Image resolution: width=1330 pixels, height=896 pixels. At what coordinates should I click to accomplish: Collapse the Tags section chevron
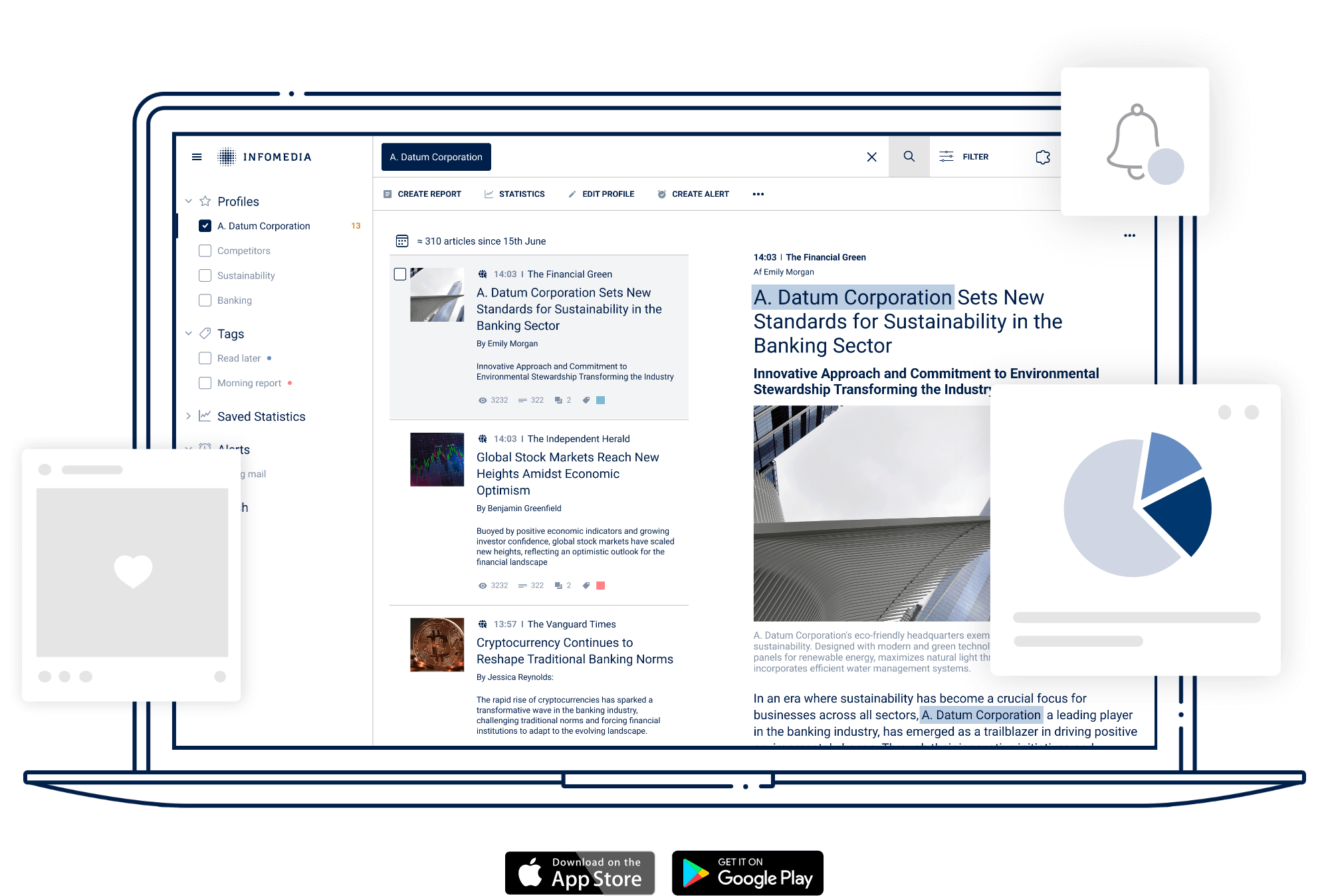[x=188, y=333]
